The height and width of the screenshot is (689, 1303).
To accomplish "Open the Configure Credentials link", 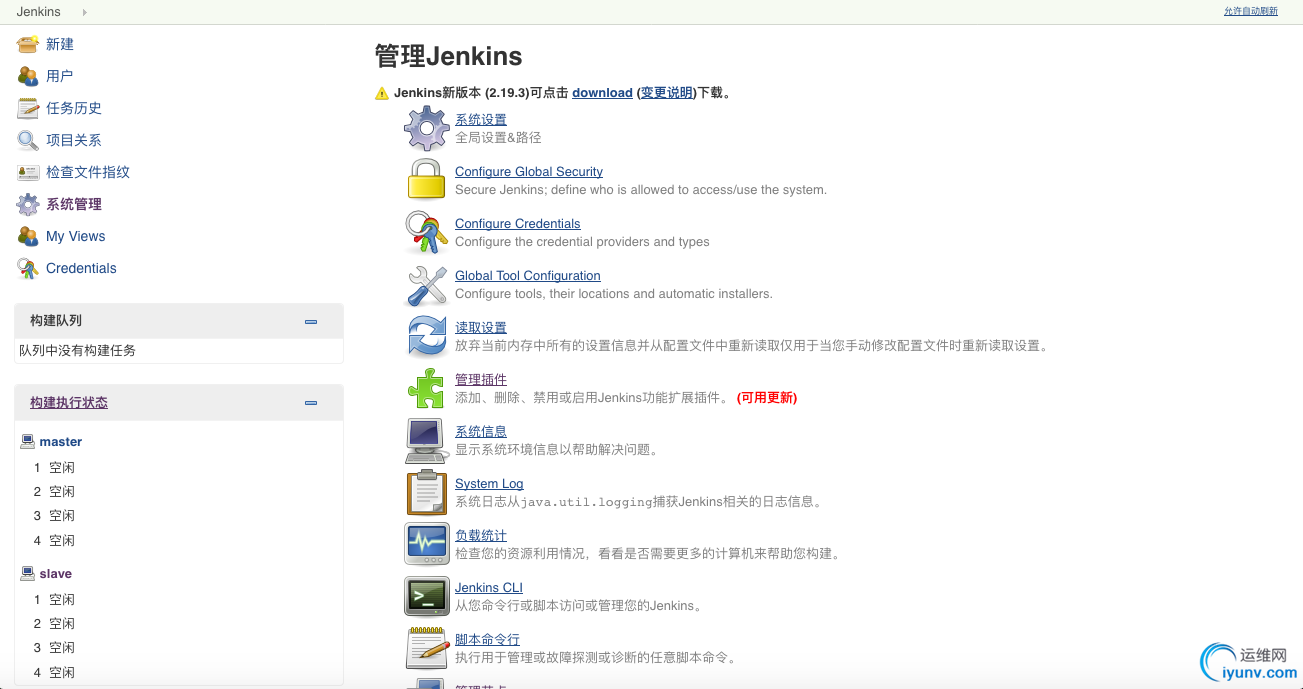I will pos(518,224).
